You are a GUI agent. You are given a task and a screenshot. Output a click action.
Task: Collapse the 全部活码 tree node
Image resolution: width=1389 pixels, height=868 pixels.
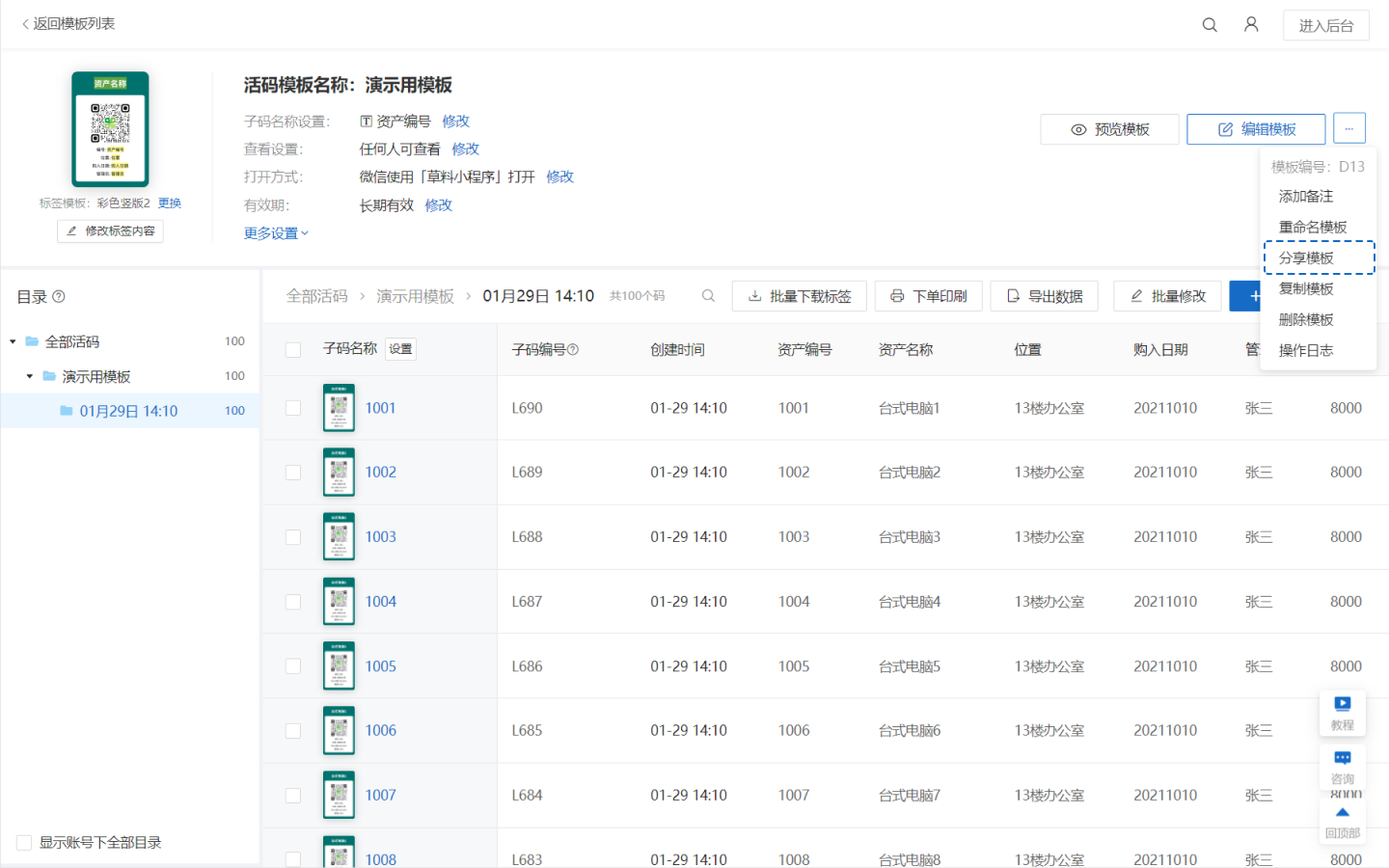13,341
